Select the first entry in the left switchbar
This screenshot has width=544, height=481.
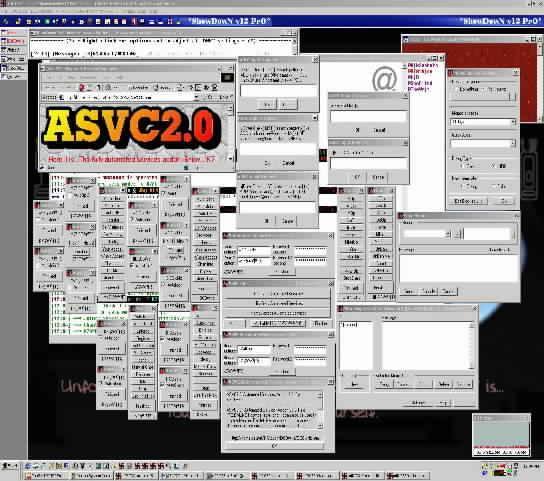coord(13,33)
